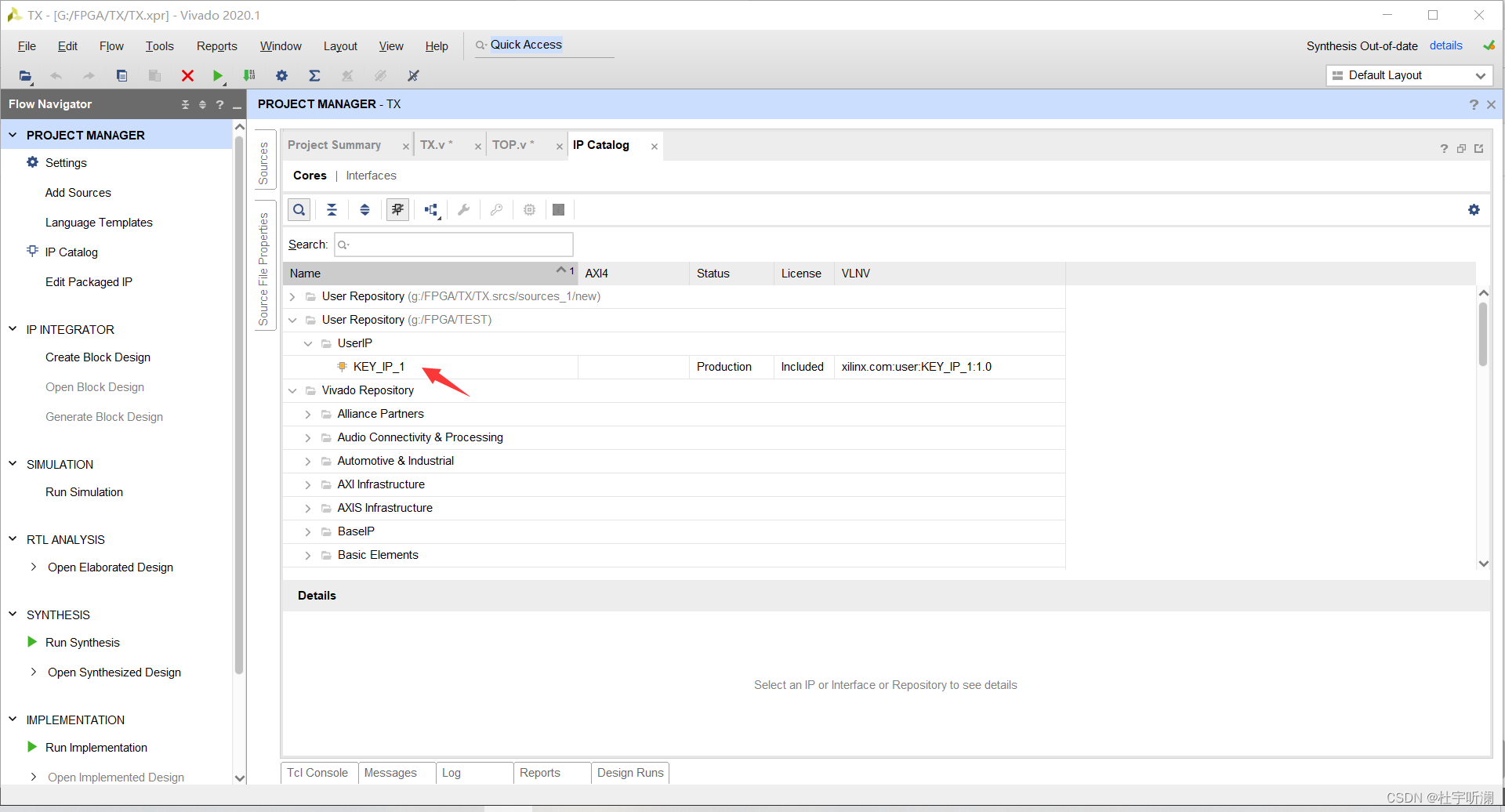Click the Generate Bitstream toolbar icon
This screenshot has height=812, width=1505.
pos(249,76)
